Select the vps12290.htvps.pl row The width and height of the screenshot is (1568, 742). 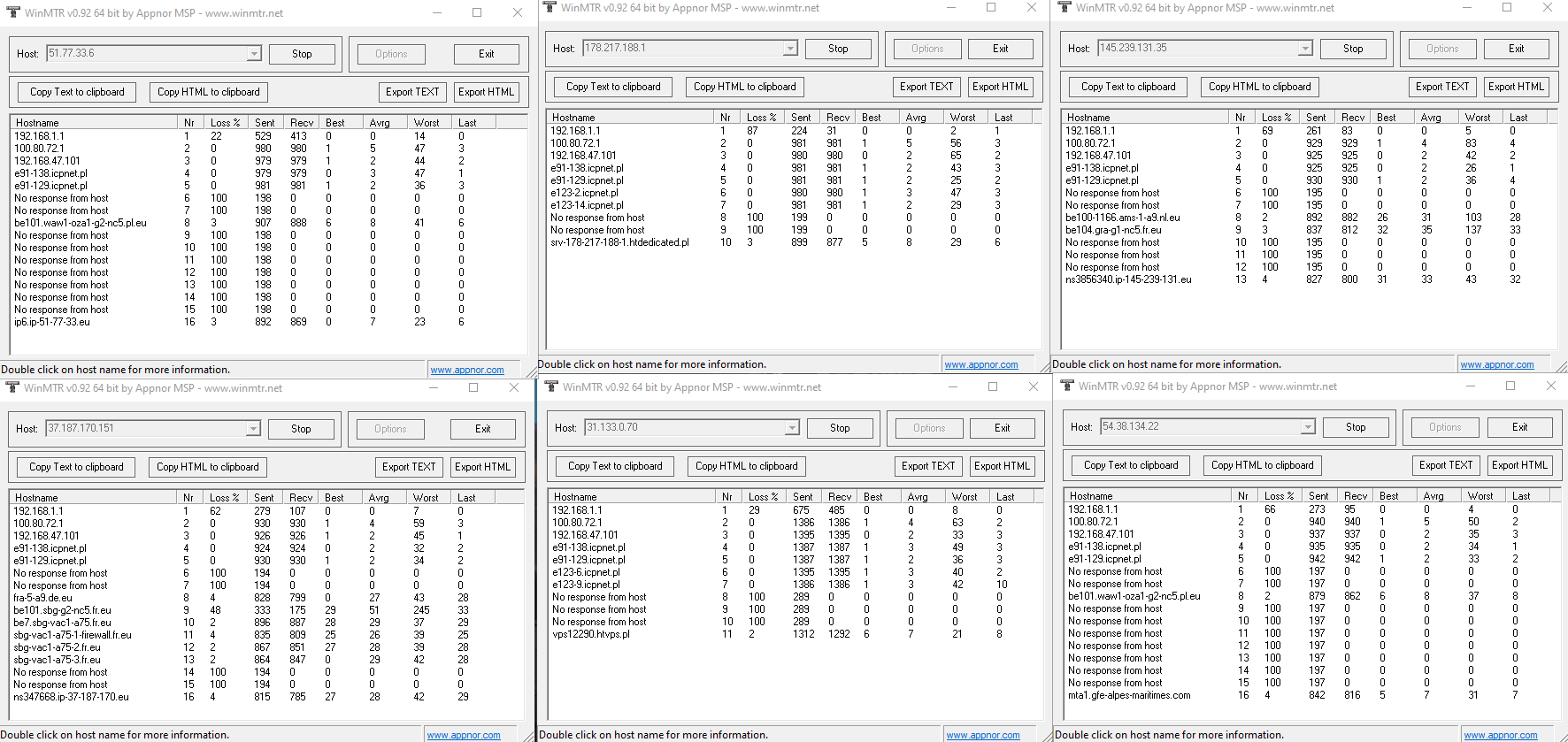(x=591, y=634)
